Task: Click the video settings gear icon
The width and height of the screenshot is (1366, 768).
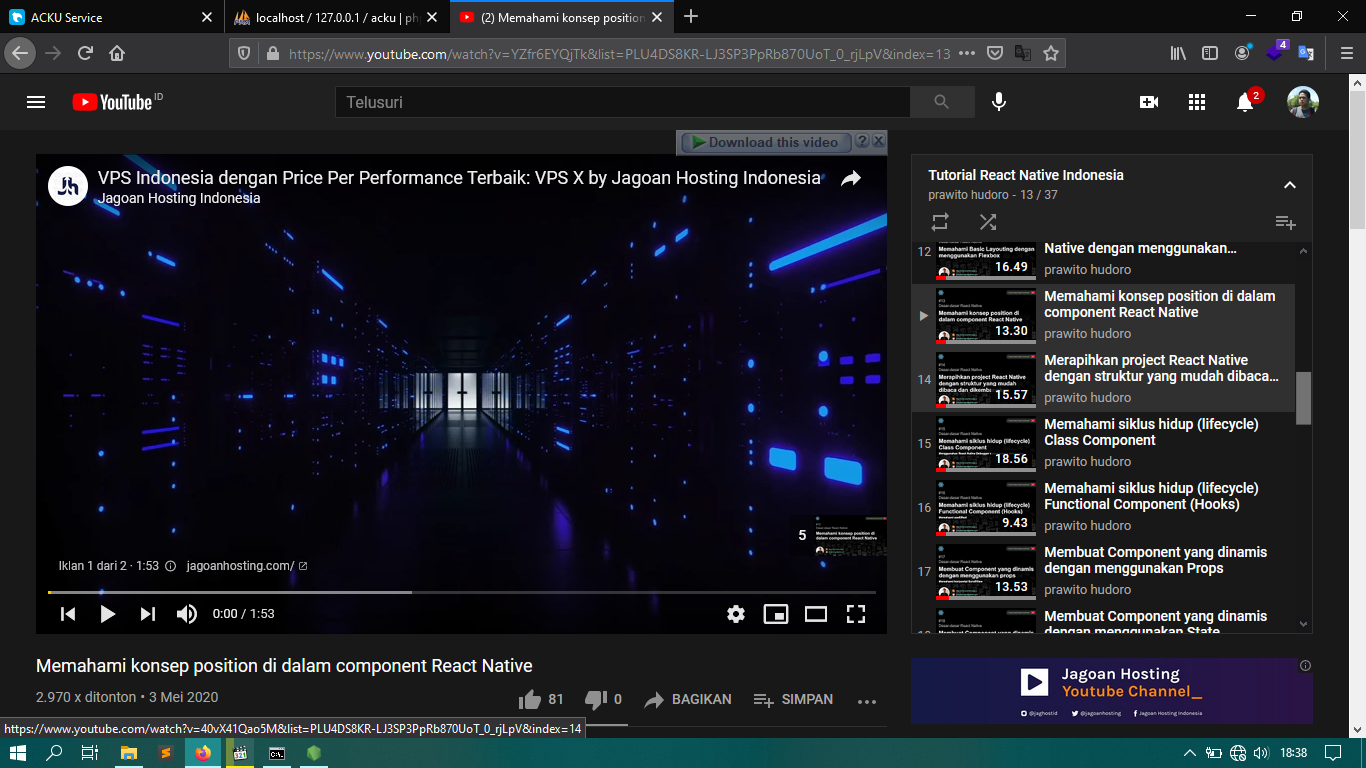Action: 736,614
